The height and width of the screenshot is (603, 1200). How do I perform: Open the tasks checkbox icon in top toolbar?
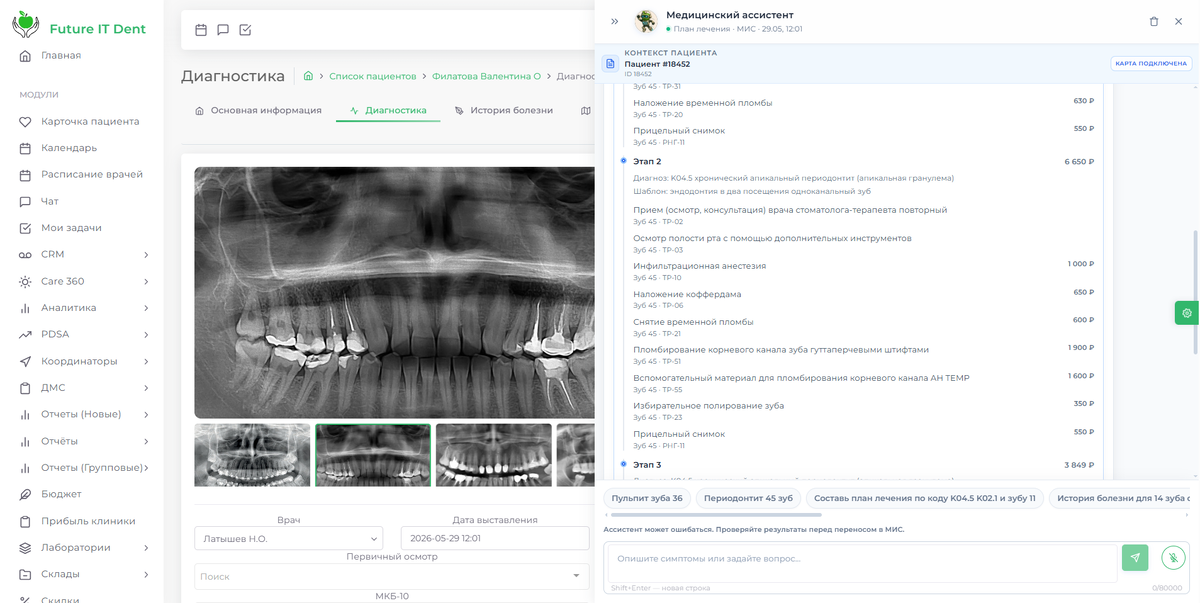pyautogui.click(x=245, y=30)
